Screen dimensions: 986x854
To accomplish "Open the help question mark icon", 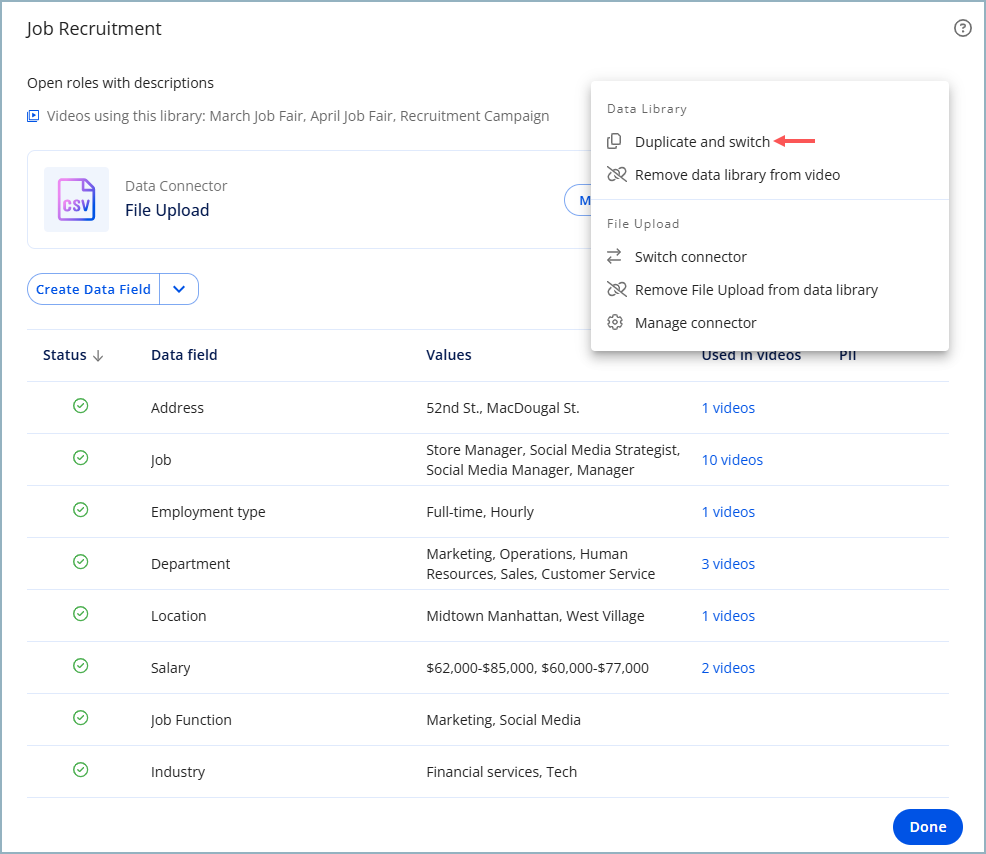I will click(x=962, y=28).
